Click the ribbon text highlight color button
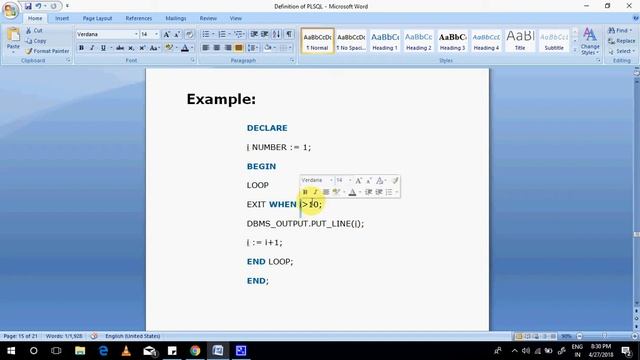This screenshot has width=640, height=360. click(x=169, y=48)
